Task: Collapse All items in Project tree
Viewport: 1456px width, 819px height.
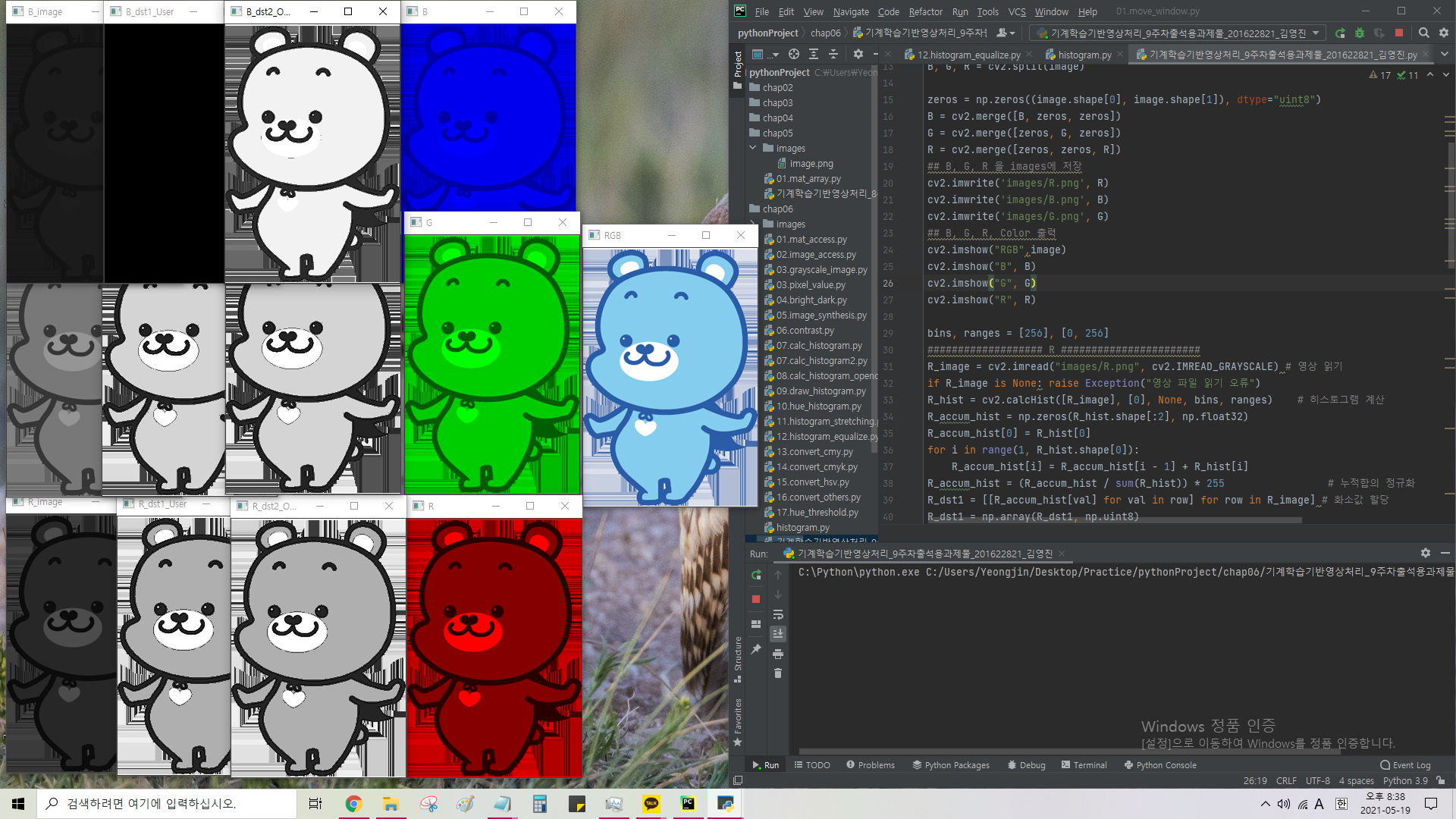Action: pos(833,54)
